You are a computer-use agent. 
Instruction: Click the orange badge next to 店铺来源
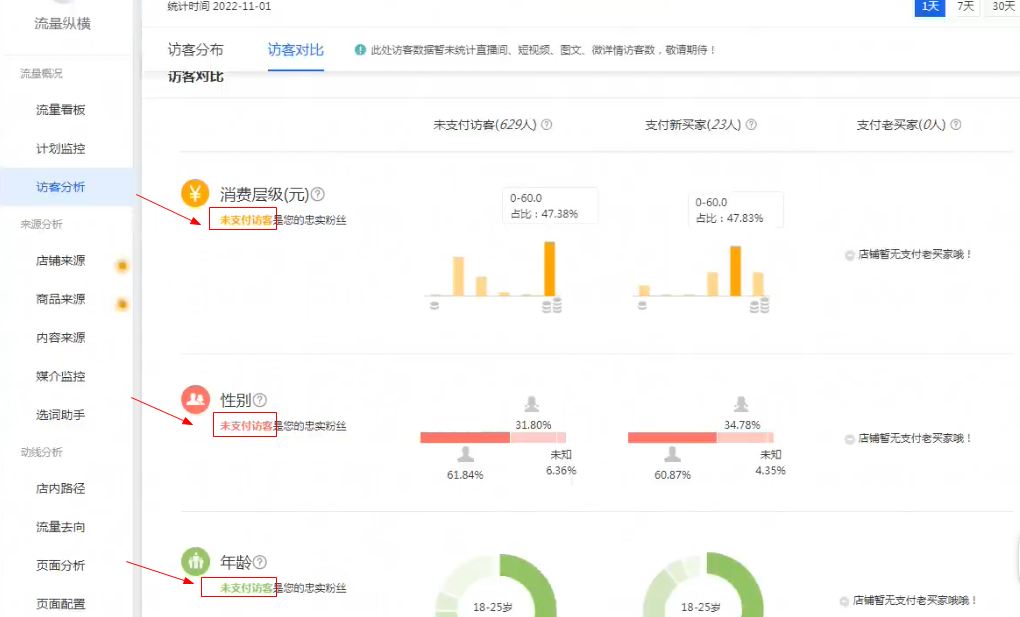pyautogui.click(x=122, y=266)
